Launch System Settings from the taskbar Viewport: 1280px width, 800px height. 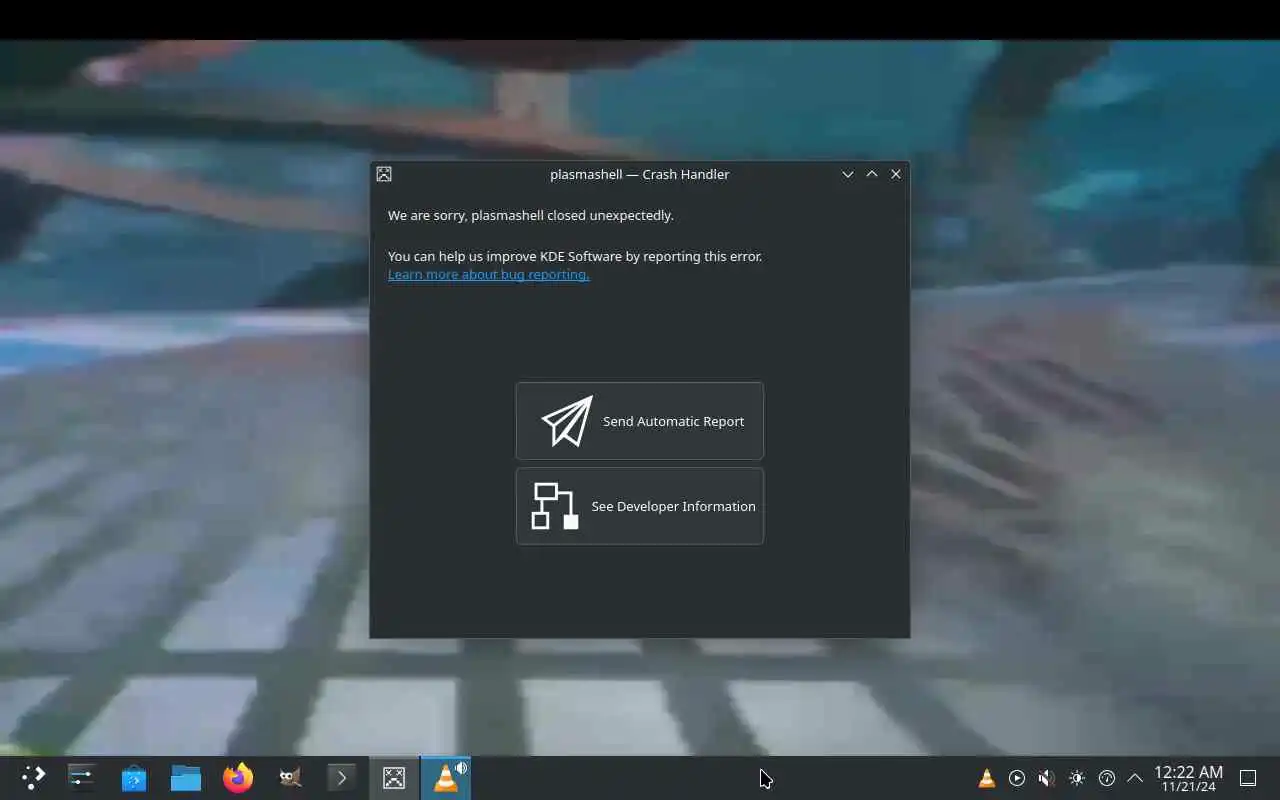(82, 778)
